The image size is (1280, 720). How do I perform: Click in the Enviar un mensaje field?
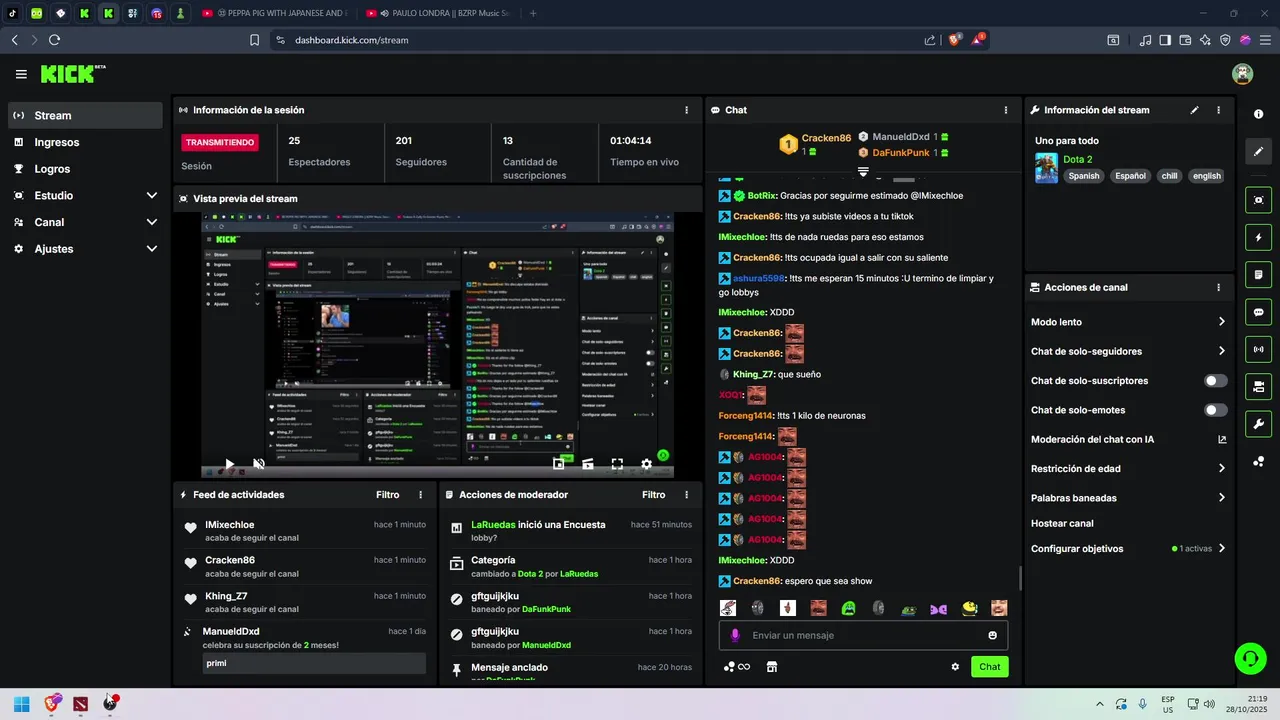click(863, 635)
